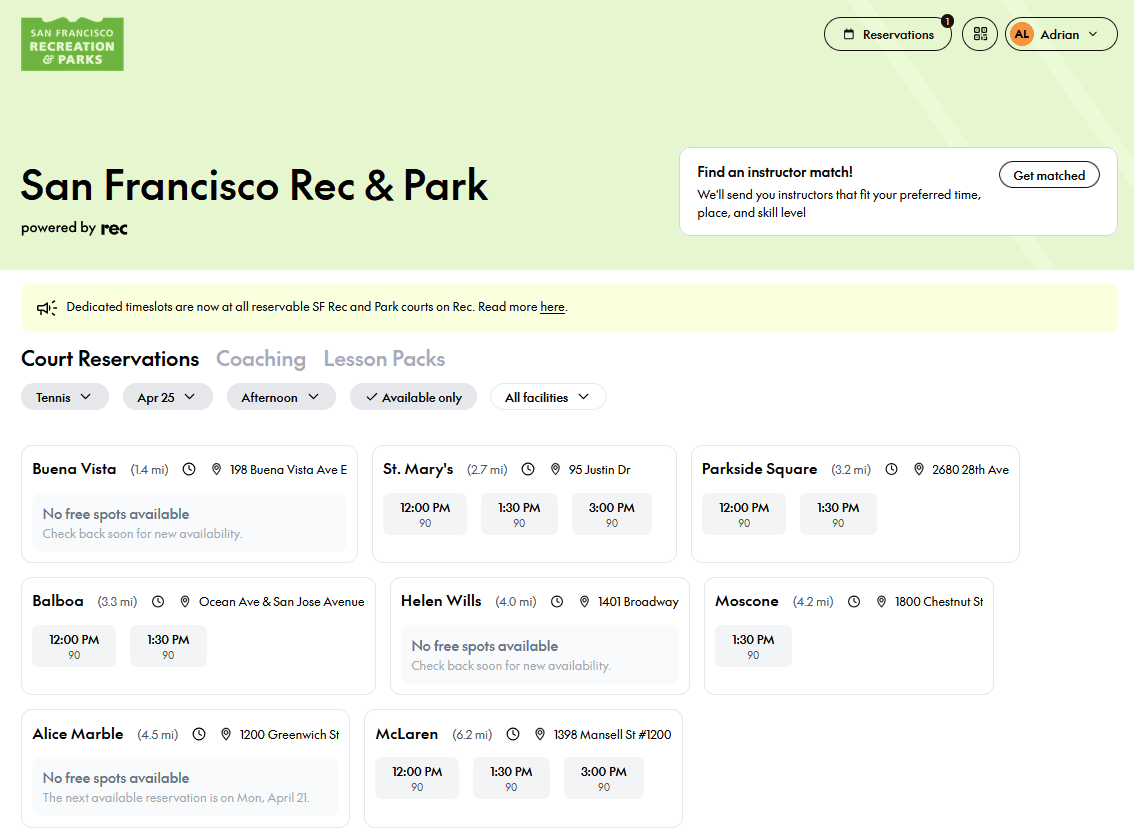The image size is (1134, 829).
Task: Switch to the Lesson Packs tab
Action: coord(384,359)
